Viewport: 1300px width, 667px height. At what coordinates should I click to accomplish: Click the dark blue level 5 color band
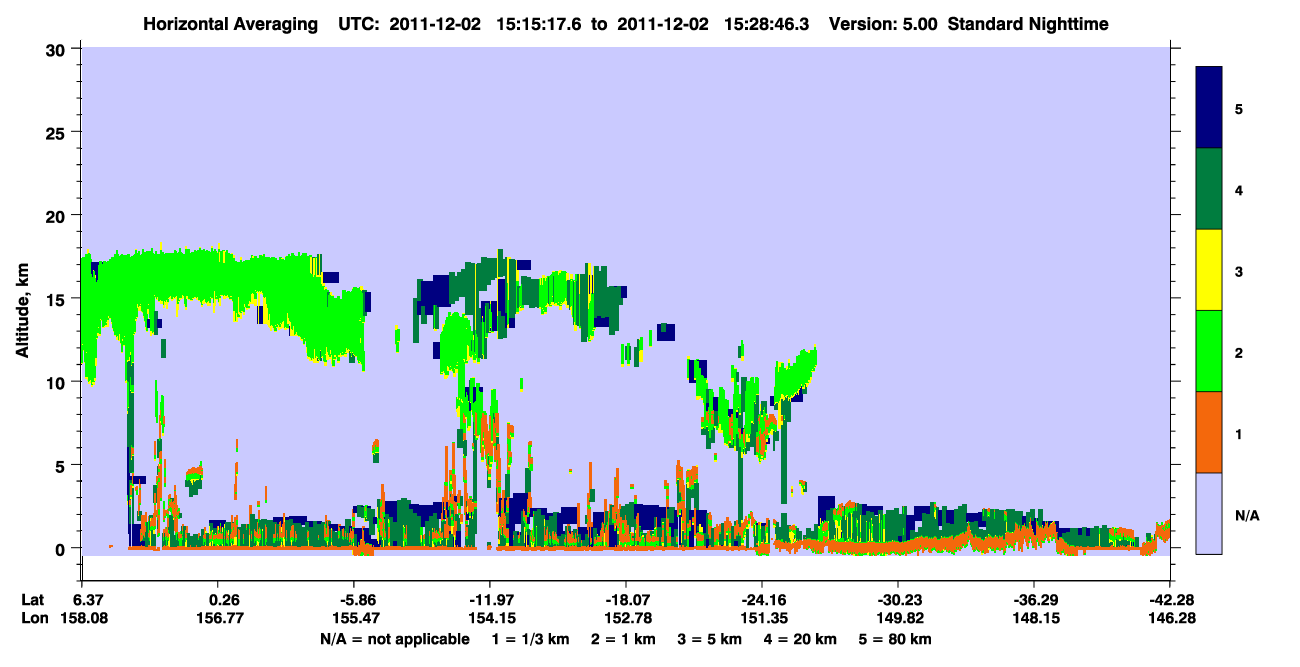tap(1209, 108)
